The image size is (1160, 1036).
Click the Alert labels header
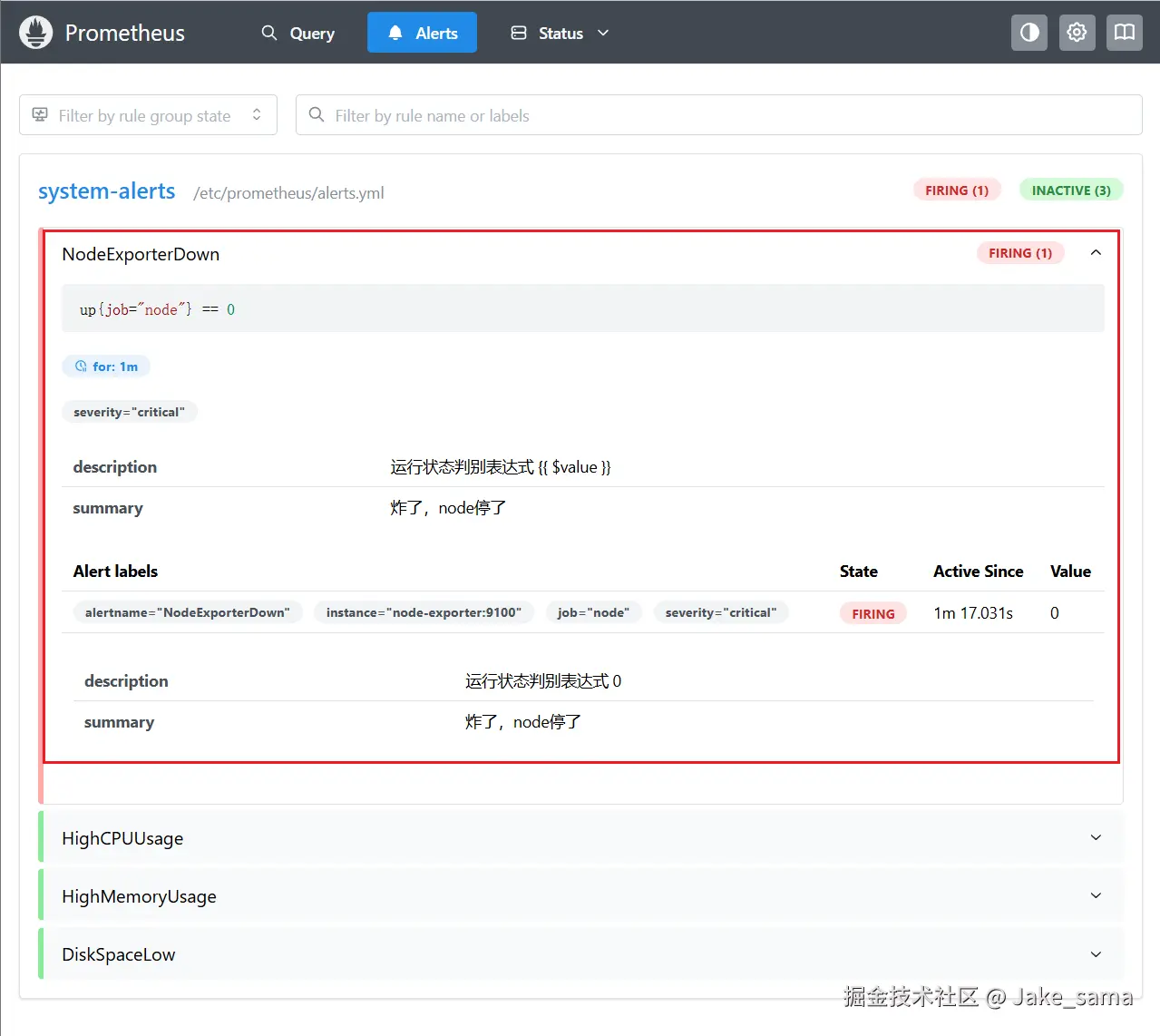click(x=115, y=571)
